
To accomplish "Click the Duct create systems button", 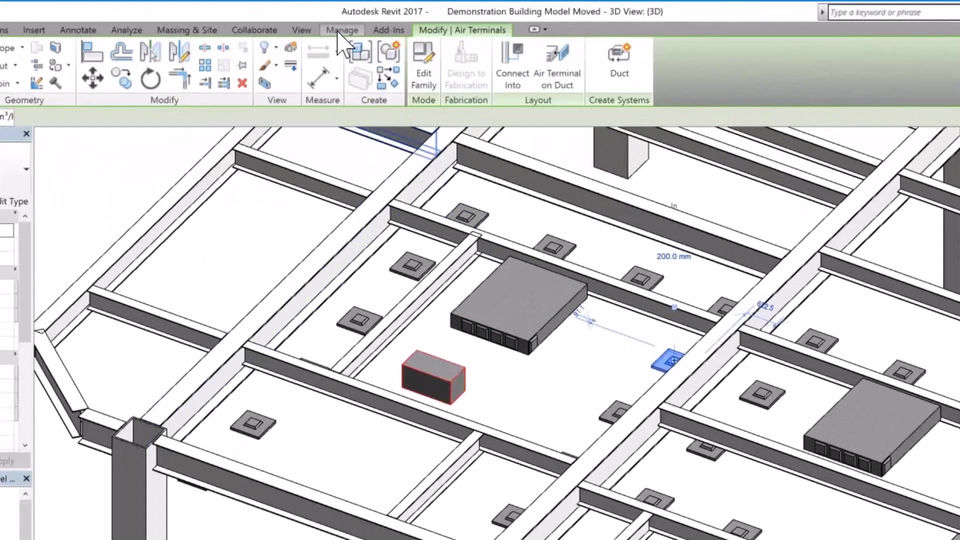I will coord(619,59).
